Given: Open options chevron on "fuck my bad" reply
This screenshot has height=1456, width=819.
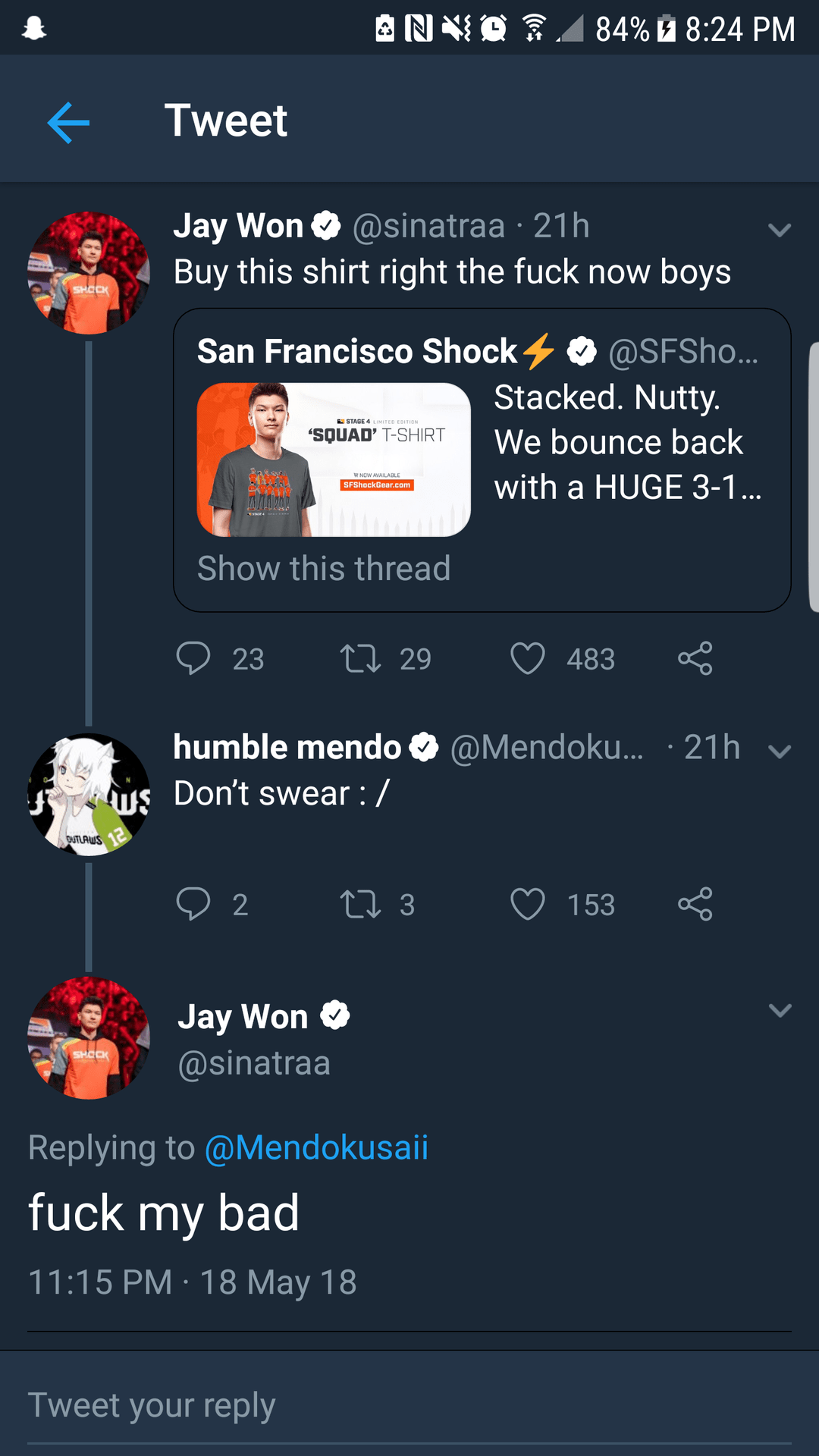Looking at the screenshot, I should point(780,1010).
